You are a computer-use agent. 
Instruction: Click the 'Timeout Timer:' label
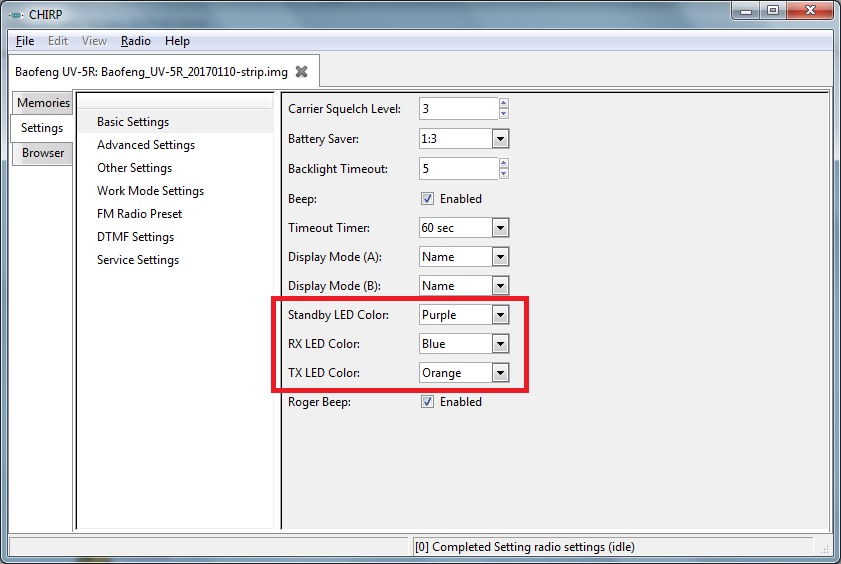329,228
